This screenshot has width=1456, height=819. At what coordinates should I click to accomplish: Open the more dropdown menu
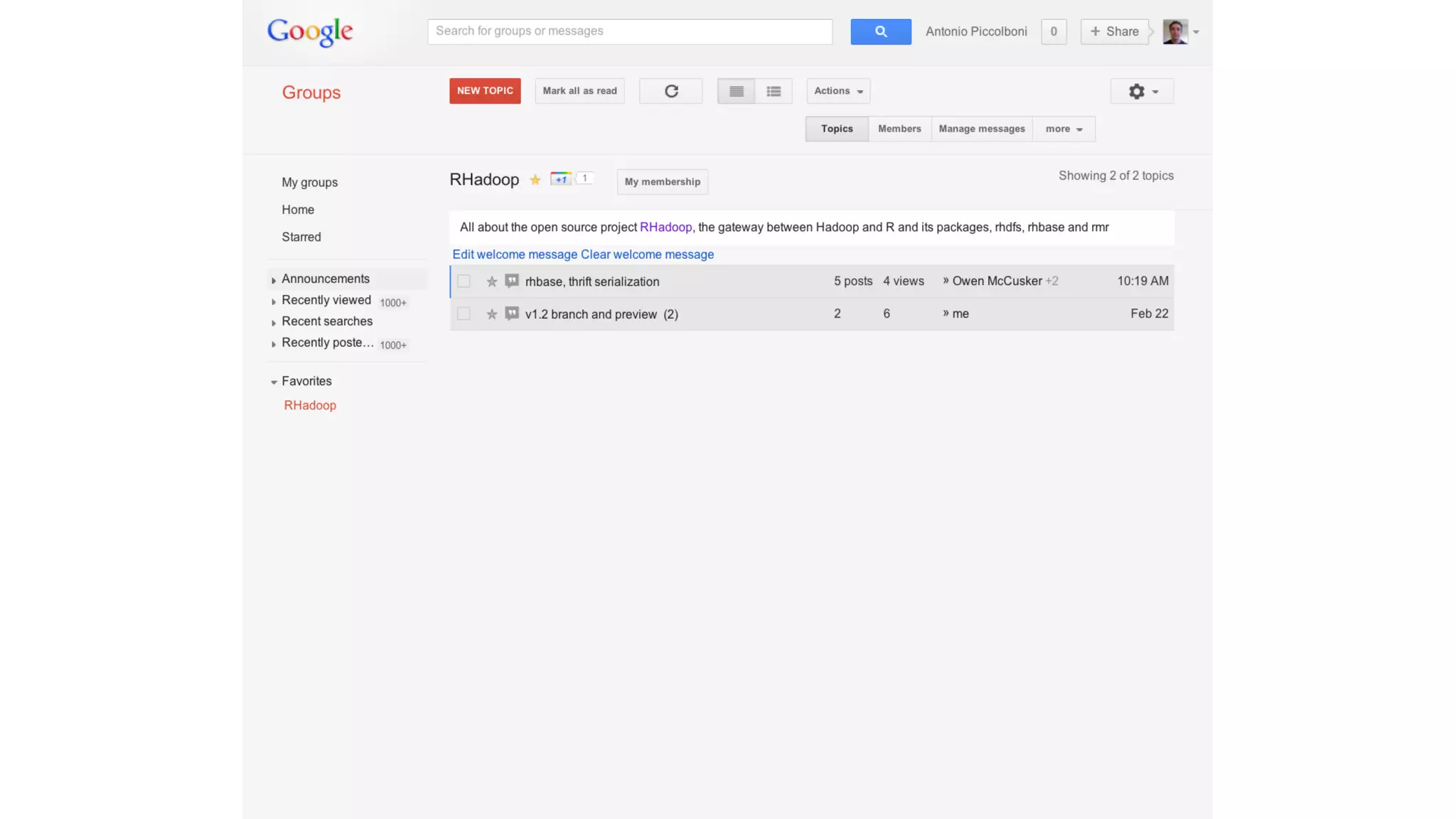click(x=1064, y=129)
